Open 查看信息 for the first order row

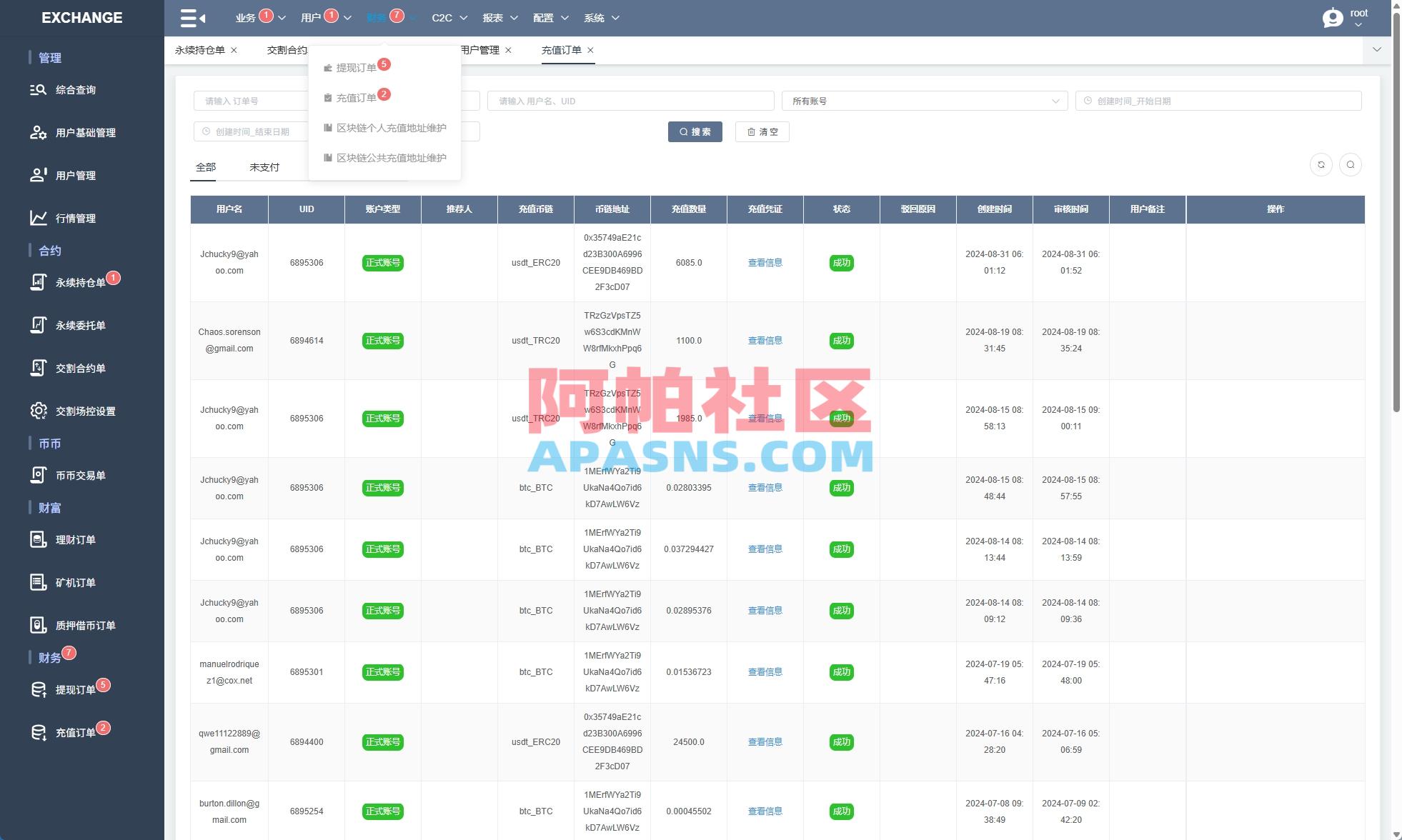[x=765, y=262]
